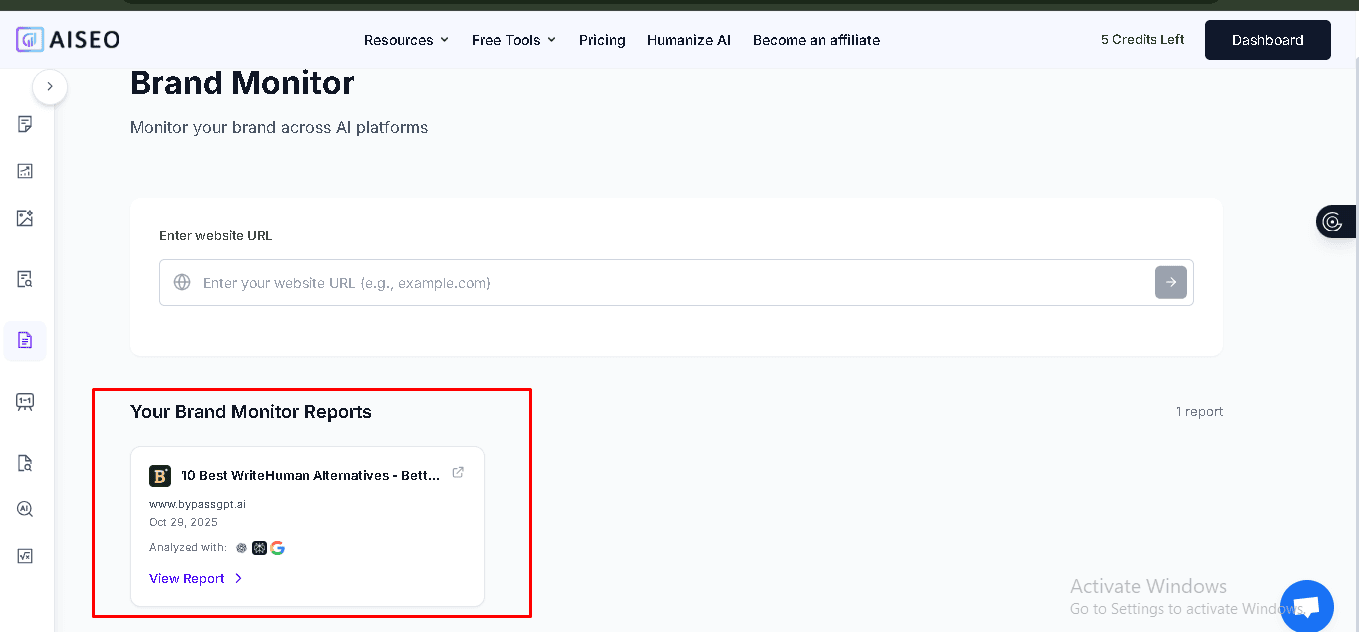Select the square root formula sidebar icon

[25, 556]
